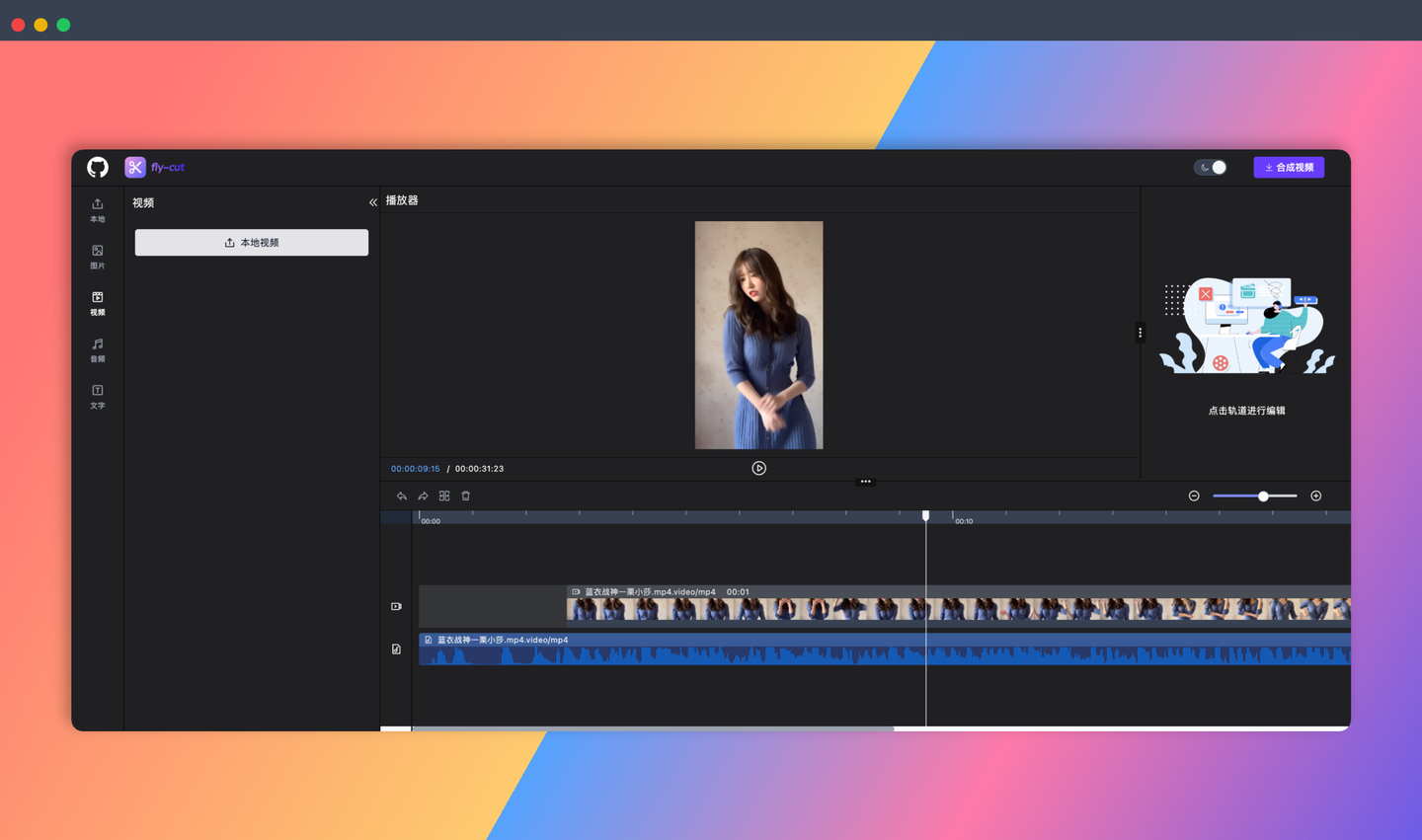1422x840 pixels.
Task: Open the 音频 tab in sidebar
Action: coord(98,349)
